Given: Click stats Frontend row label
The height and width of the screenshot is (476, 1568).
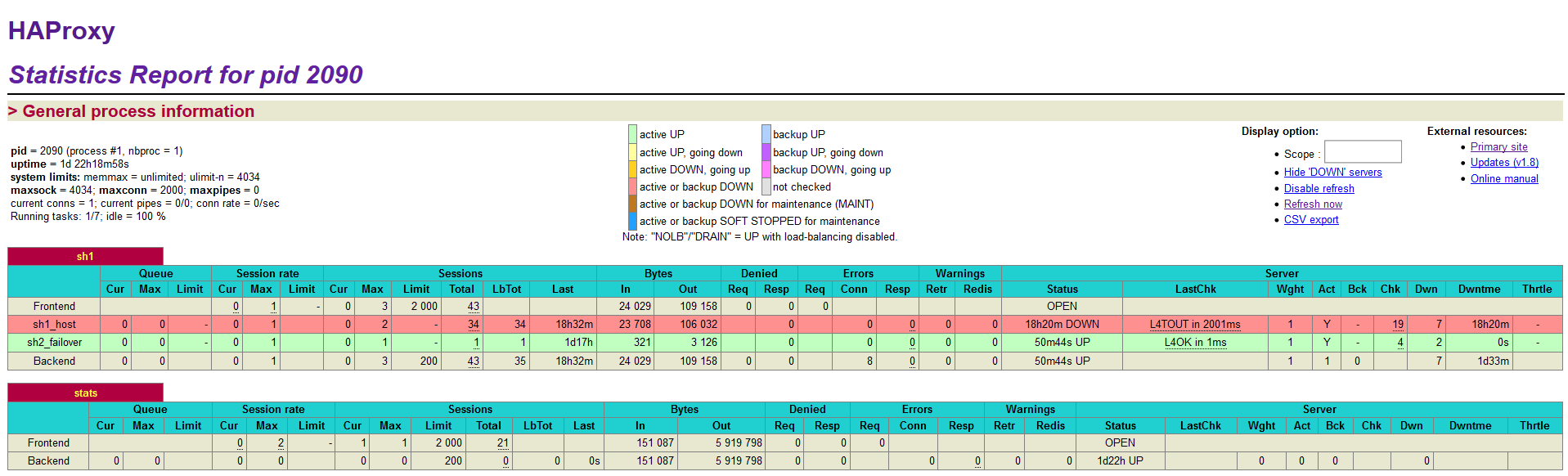Looking at the screenshot, I should click(48, 442).
